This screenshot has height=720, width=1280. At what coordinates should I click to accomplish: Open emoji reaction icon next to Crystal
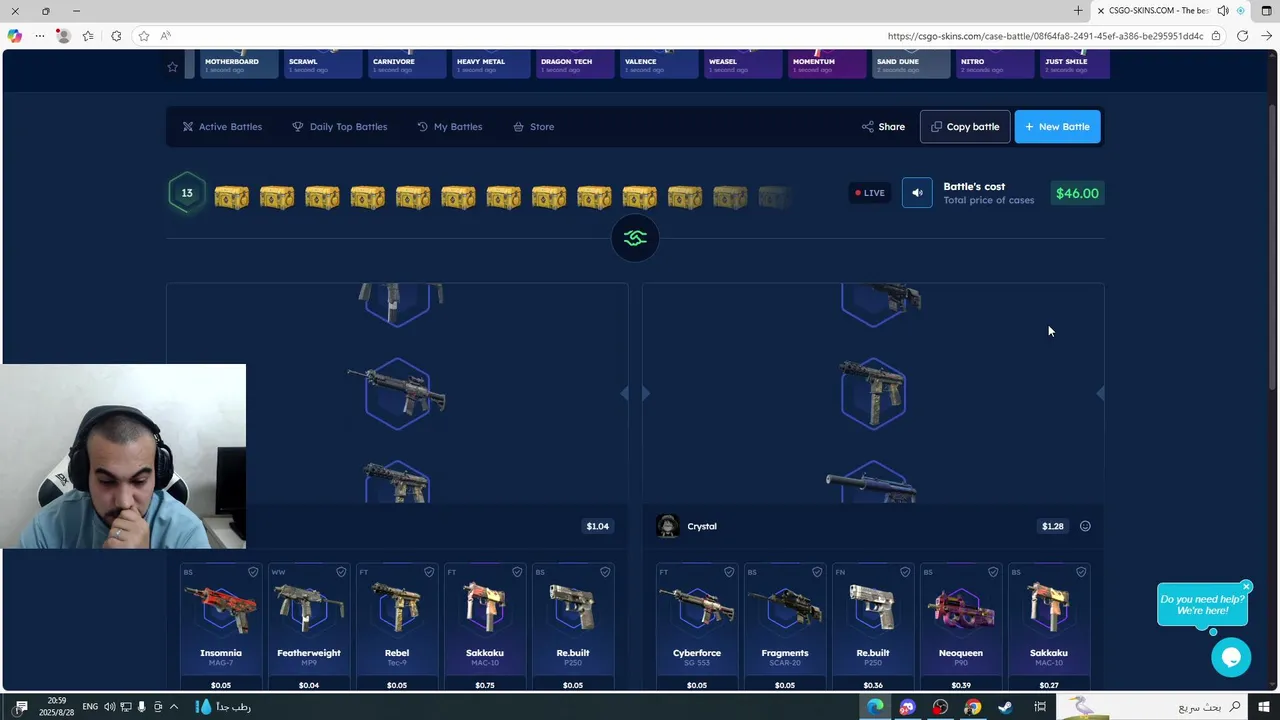(1085, 526)
